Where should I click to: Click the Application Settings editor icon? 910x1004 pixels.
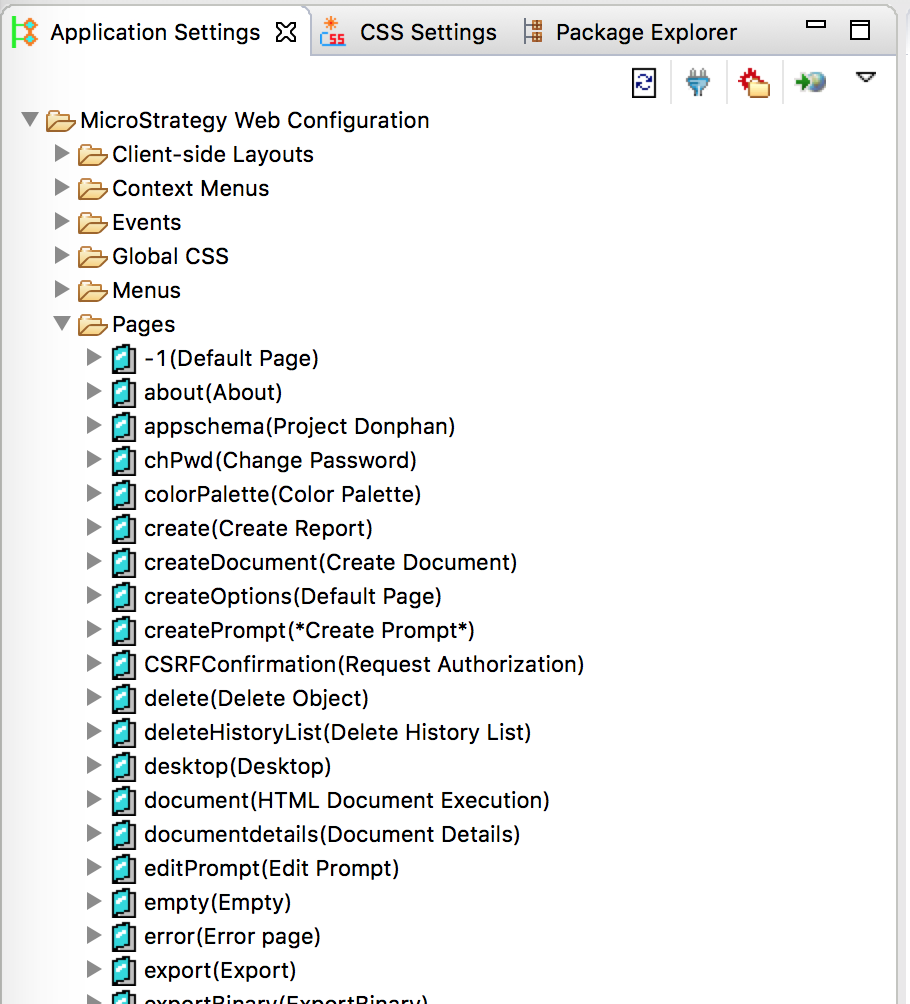tap(20, 31)
